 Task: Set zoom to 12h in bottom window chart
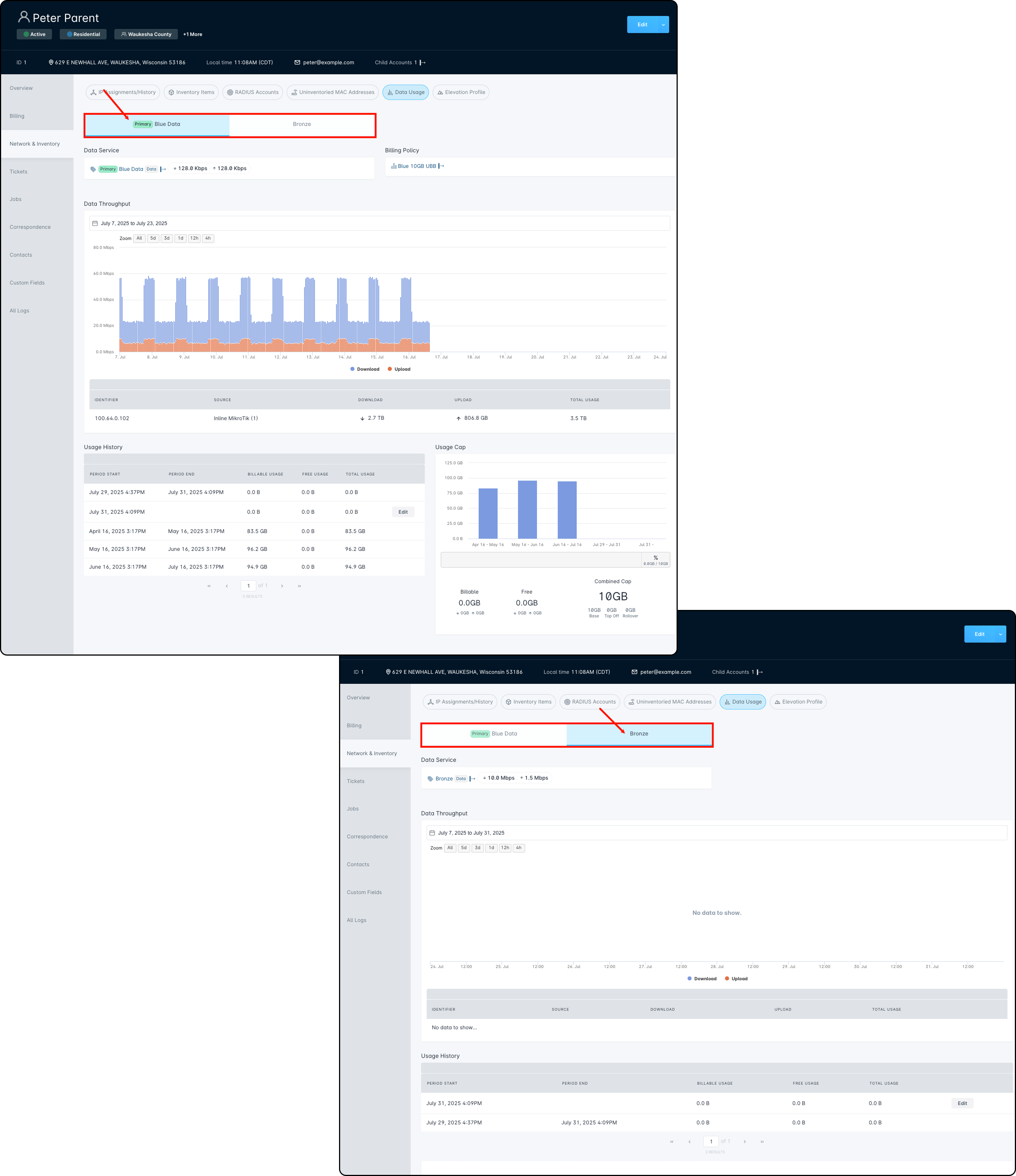[505, 848]
